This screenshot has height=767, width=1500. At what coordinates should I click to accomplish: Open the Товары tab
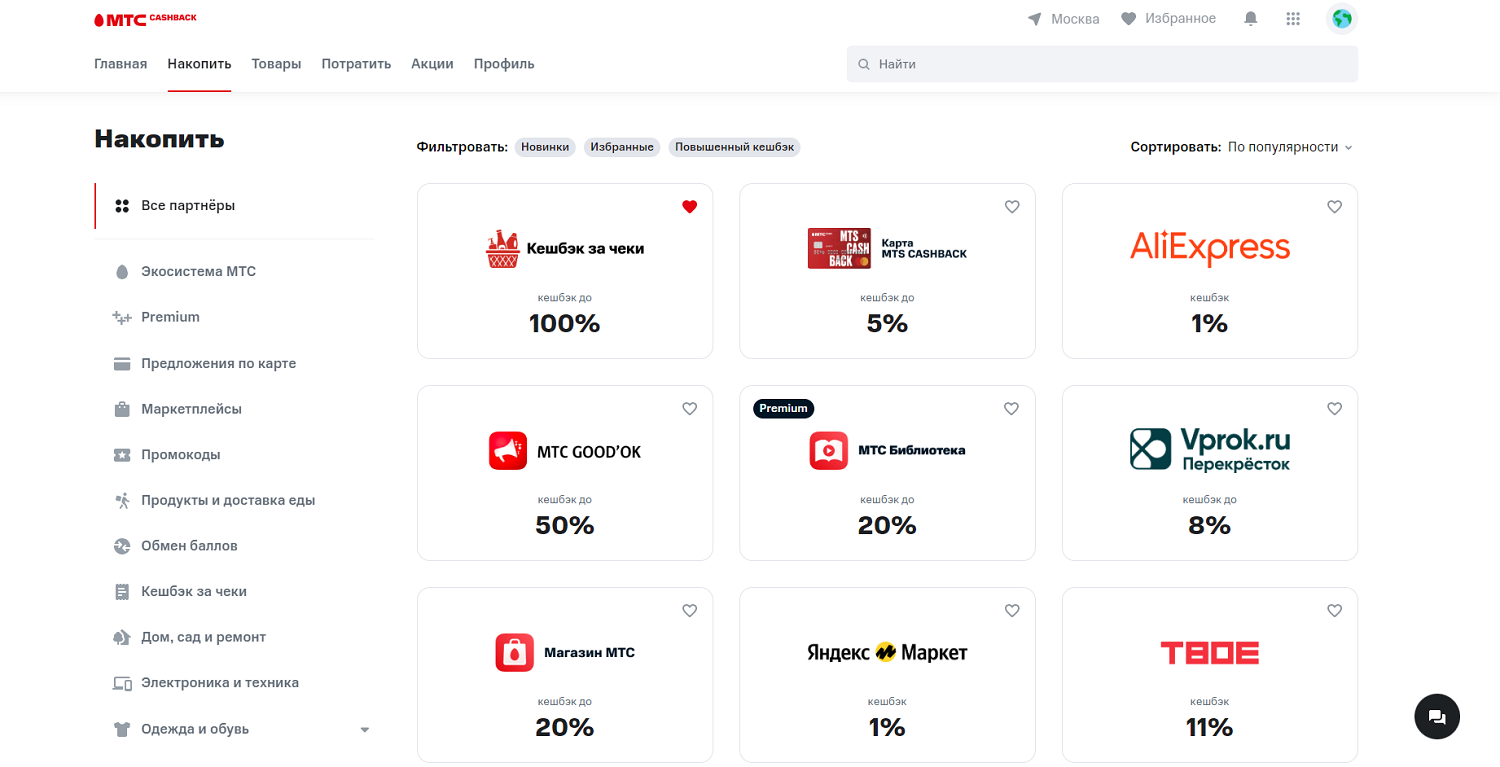click(276, 64)
